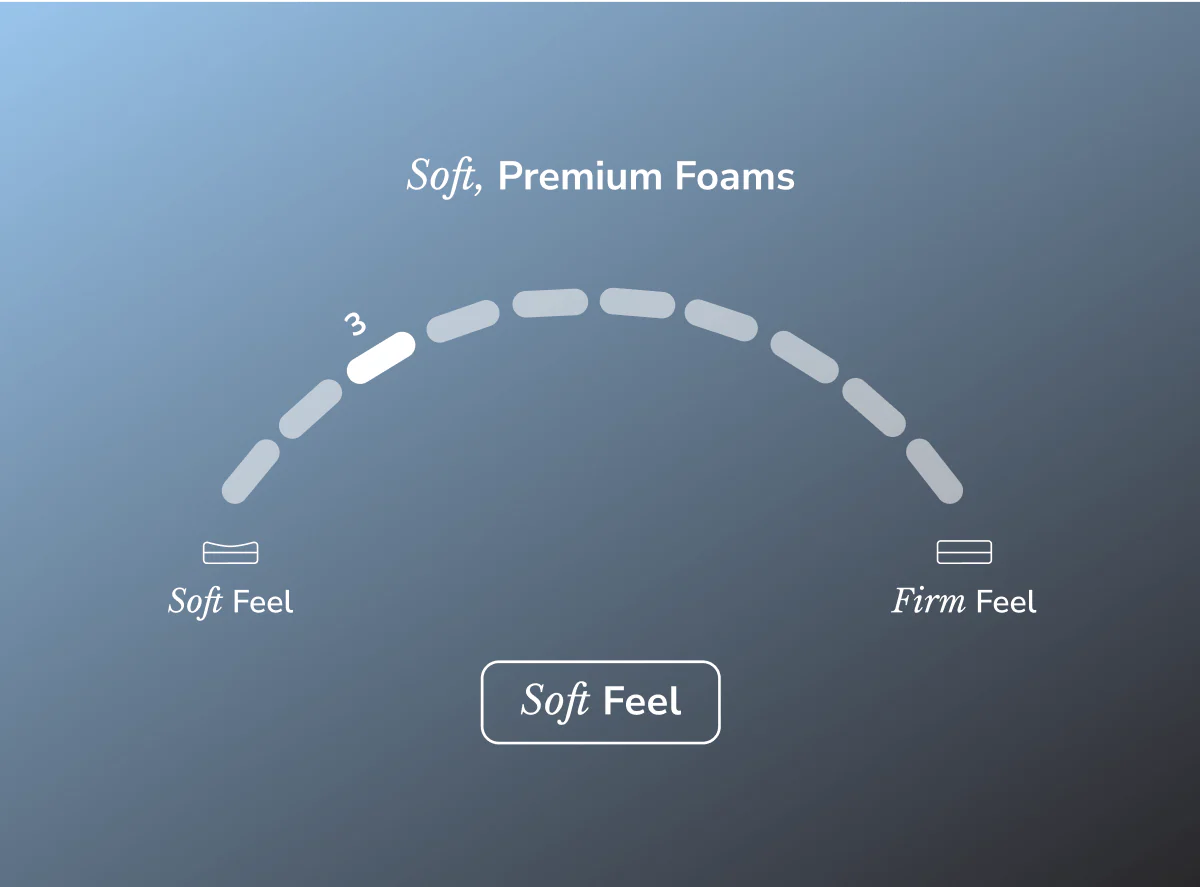The height and width of the screenshot is (887, 1200).
Task: Select the highlighted white gauge segment
Action: pos(381,357)
